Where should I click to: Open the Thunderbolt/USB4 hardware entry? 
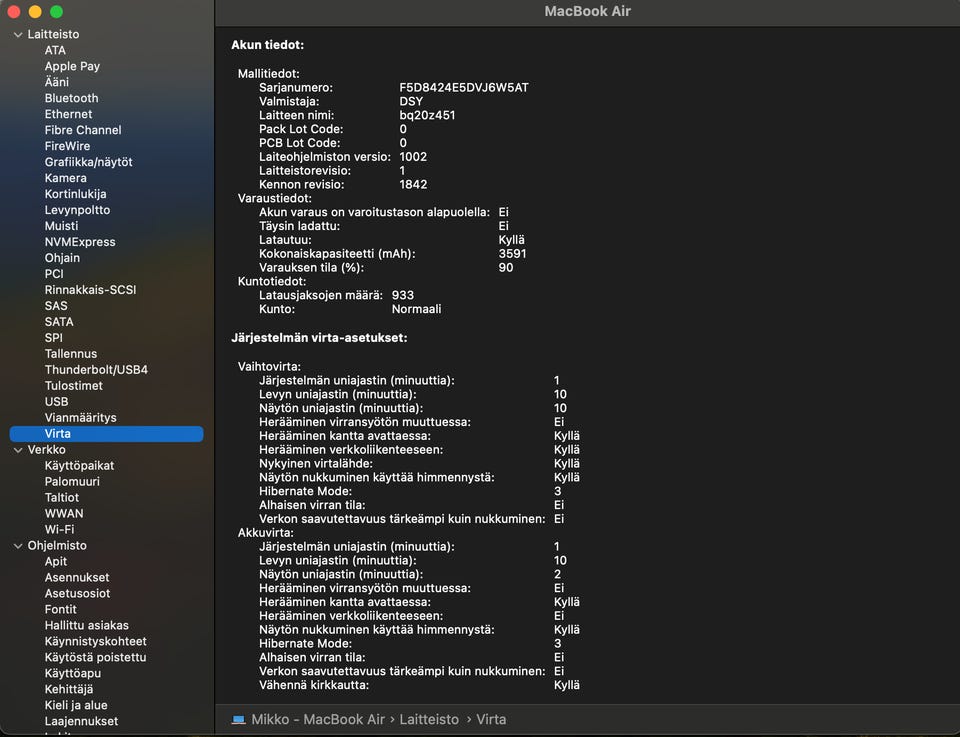(x=96, y=370)
